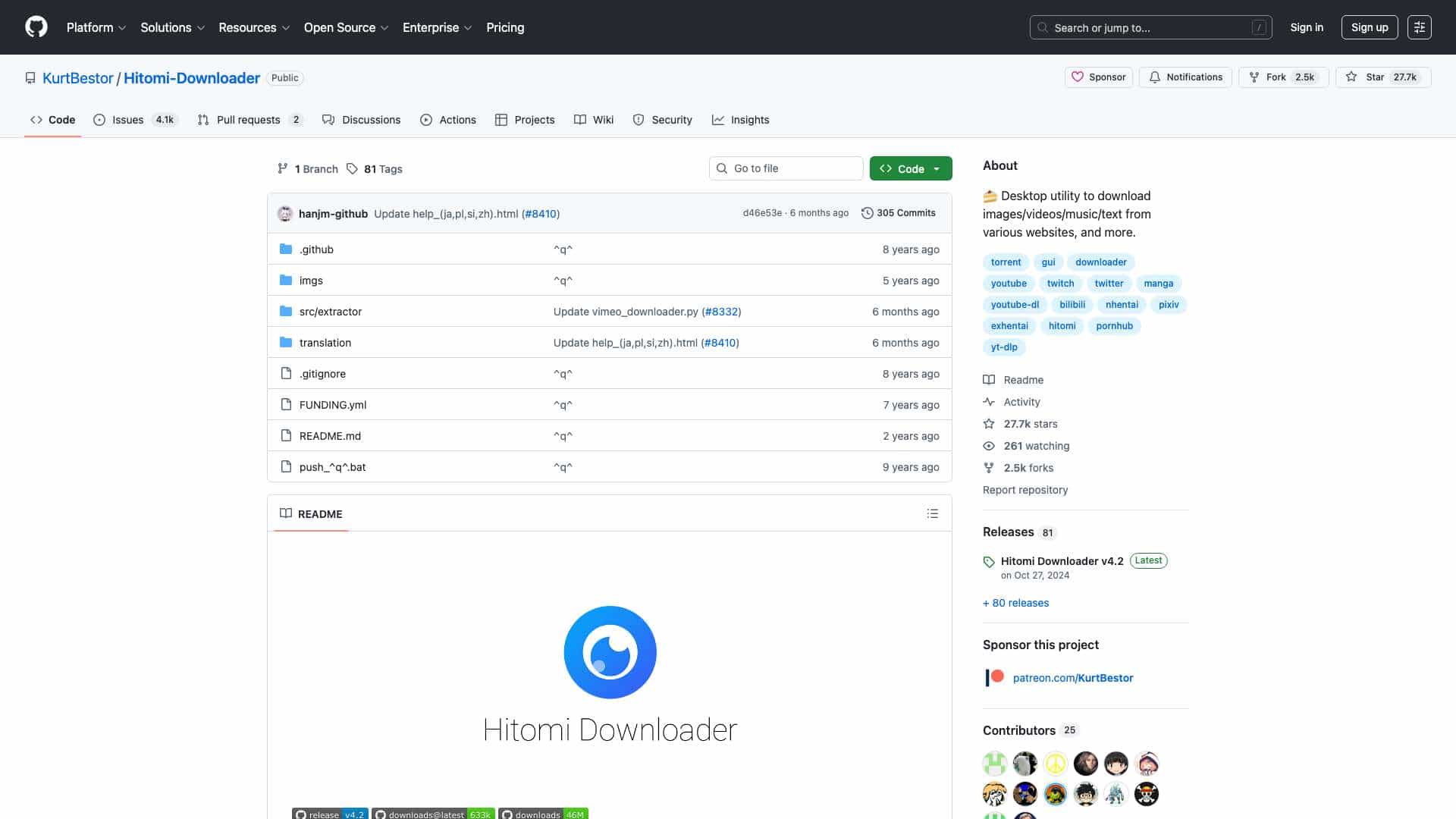The image size is (1456, 819).
Task: Click the tag icon beside 81 Tags
Action: click(x=352, y=168)
